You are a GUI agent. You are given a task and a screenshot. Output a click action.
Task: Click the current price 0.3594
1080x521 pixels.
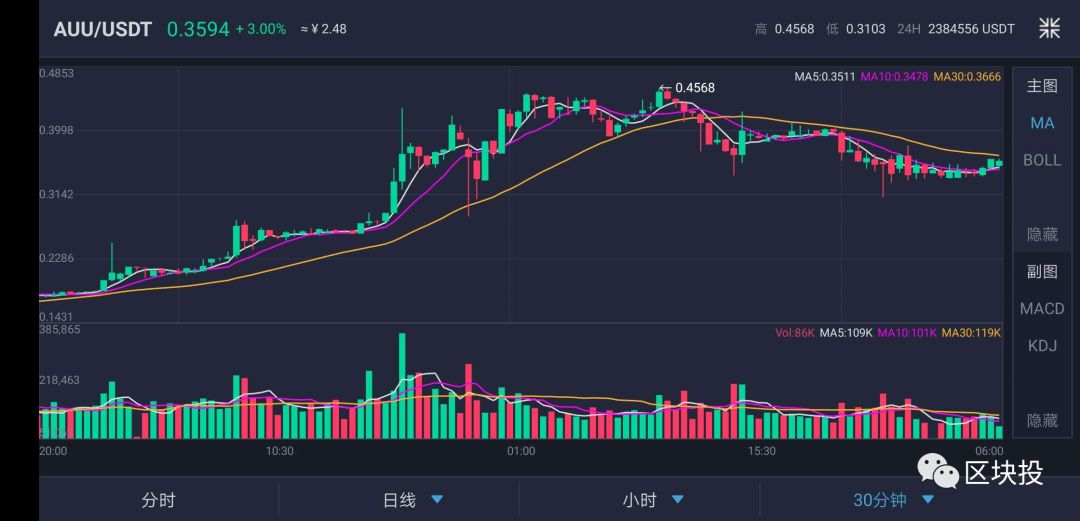click(197, 29)
